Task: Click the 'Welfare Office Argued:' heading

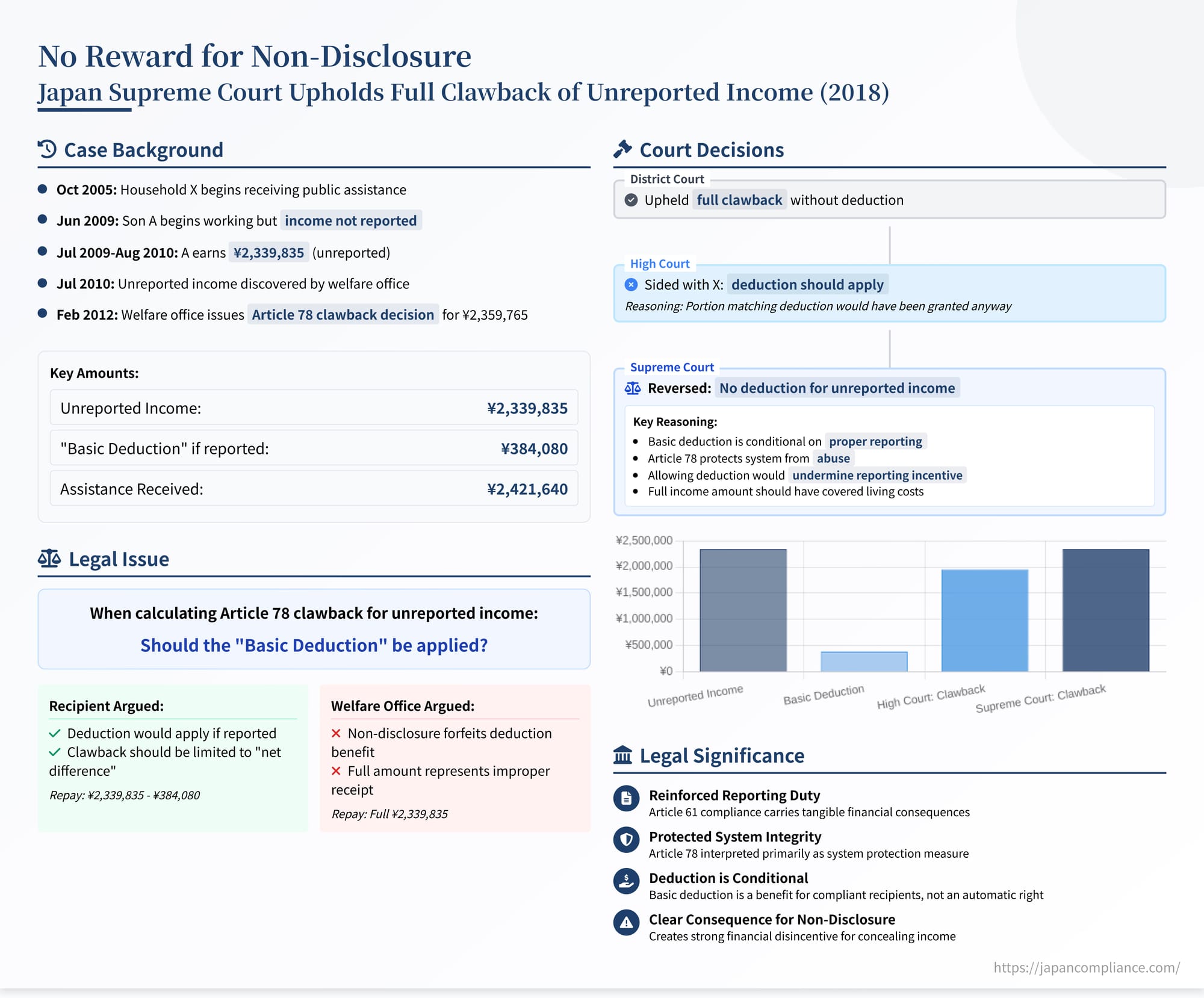Action: [403, 705]
